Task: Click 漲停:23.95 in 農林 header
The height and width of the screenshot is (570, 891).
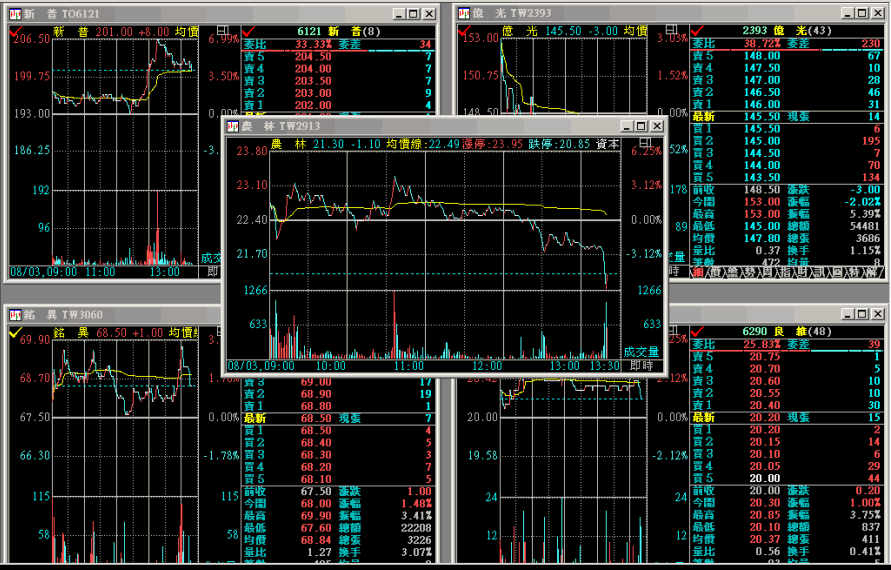Action: (492, 144)
